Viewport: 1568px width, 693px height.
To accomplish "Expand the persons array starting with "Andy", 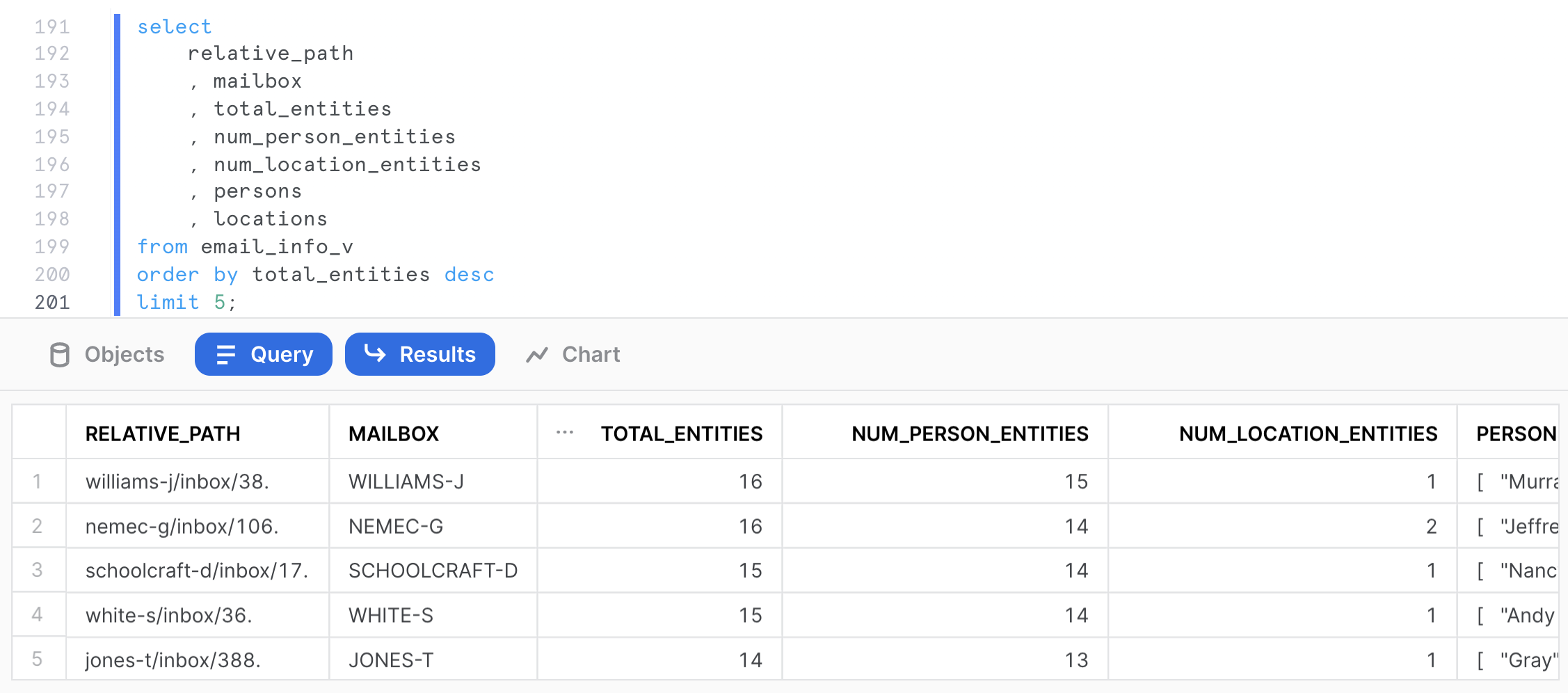I will coord(1517,615).
